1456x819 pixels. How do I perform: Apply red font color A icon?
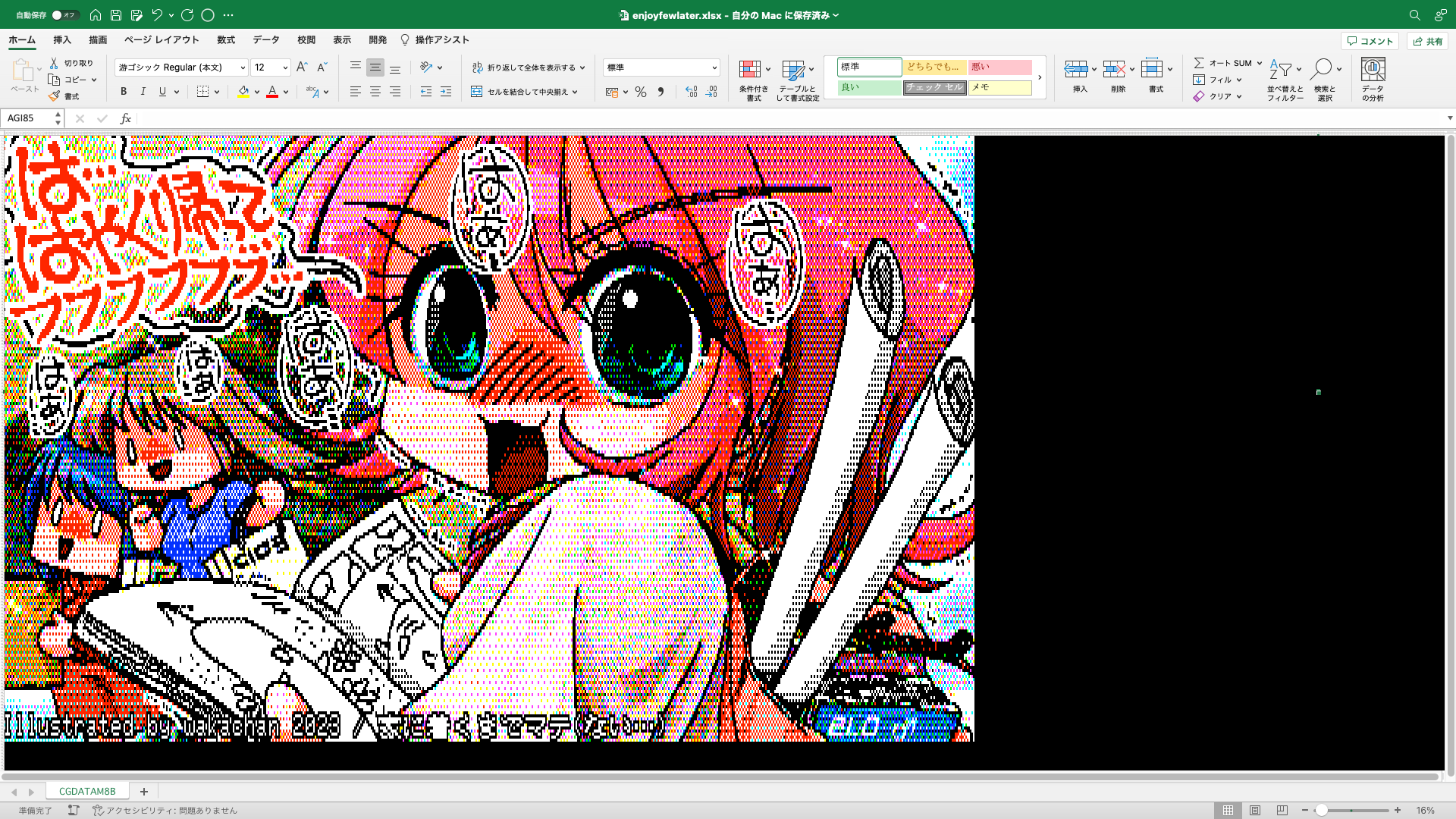(x=272, y=92)
